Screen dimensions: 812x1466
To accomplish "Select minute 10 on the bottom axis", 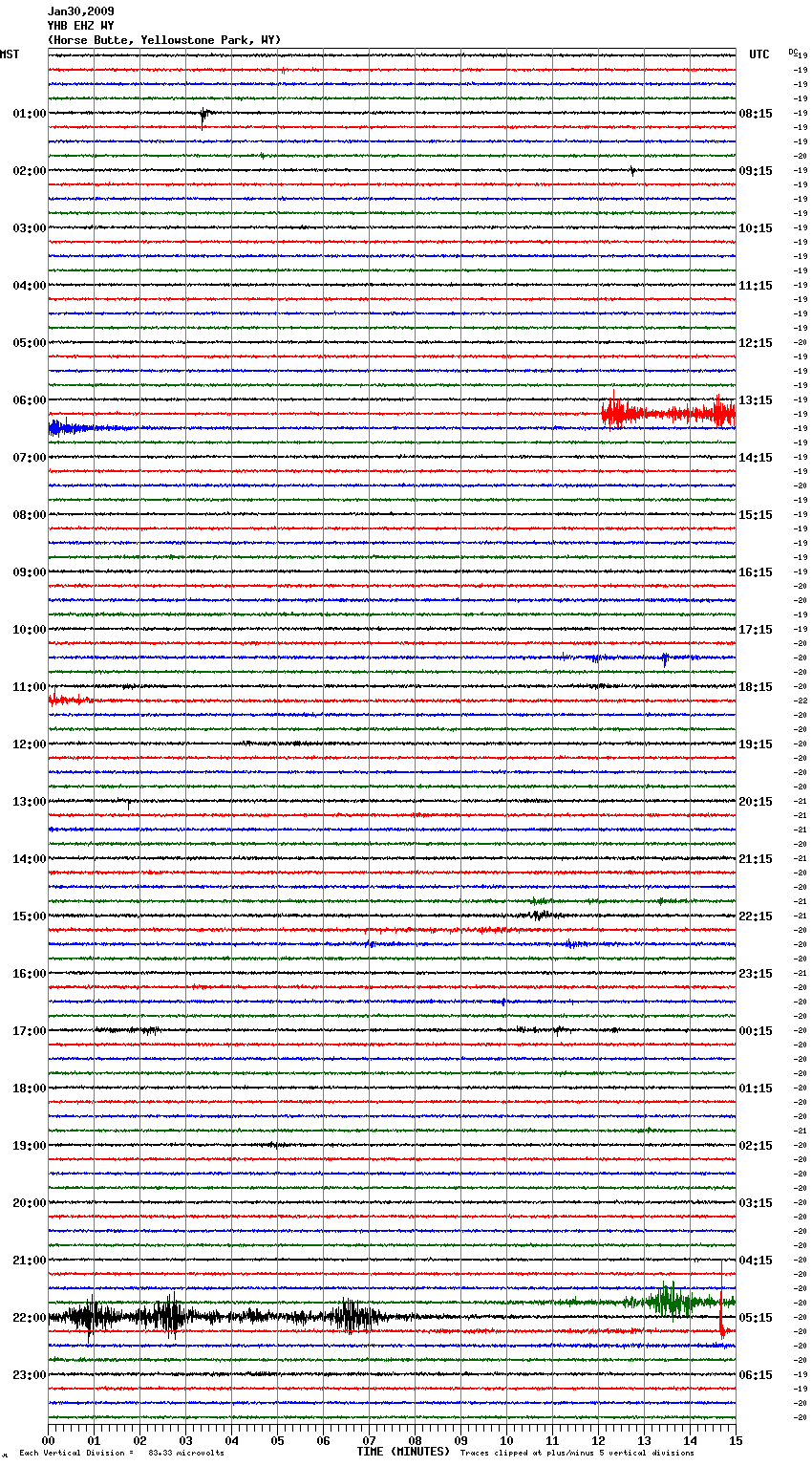I will 507,1440.
